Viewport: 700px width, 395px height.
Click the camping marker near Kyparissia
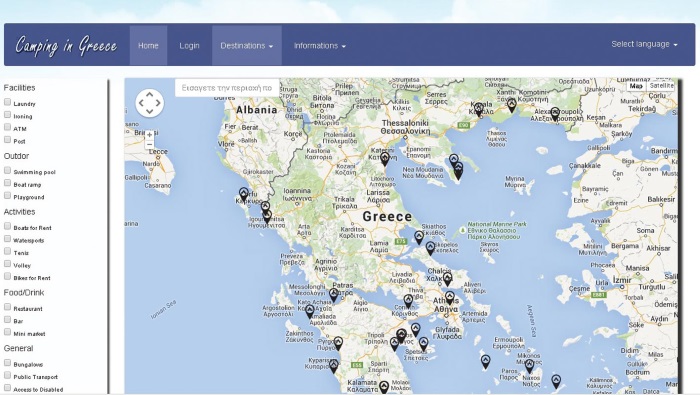pyautogui.click(x=333, y=366)
